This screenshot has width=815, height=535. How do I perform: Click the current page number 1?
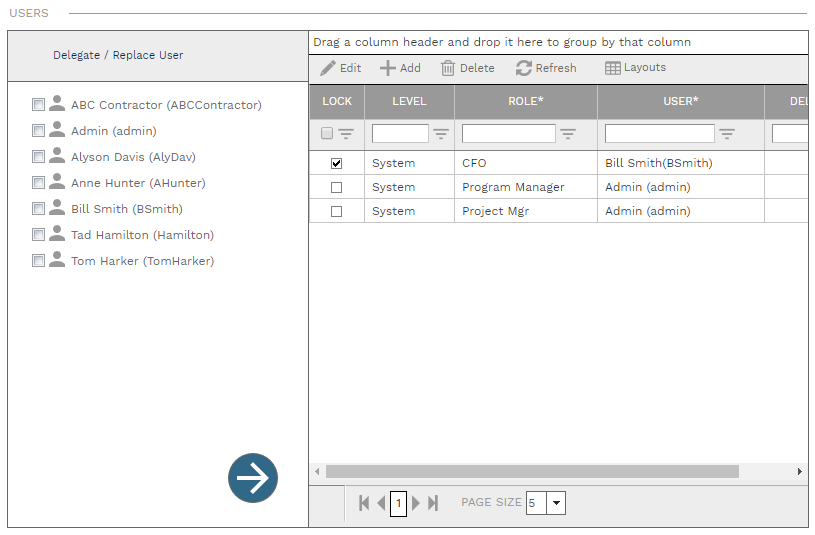coord(398,503)
